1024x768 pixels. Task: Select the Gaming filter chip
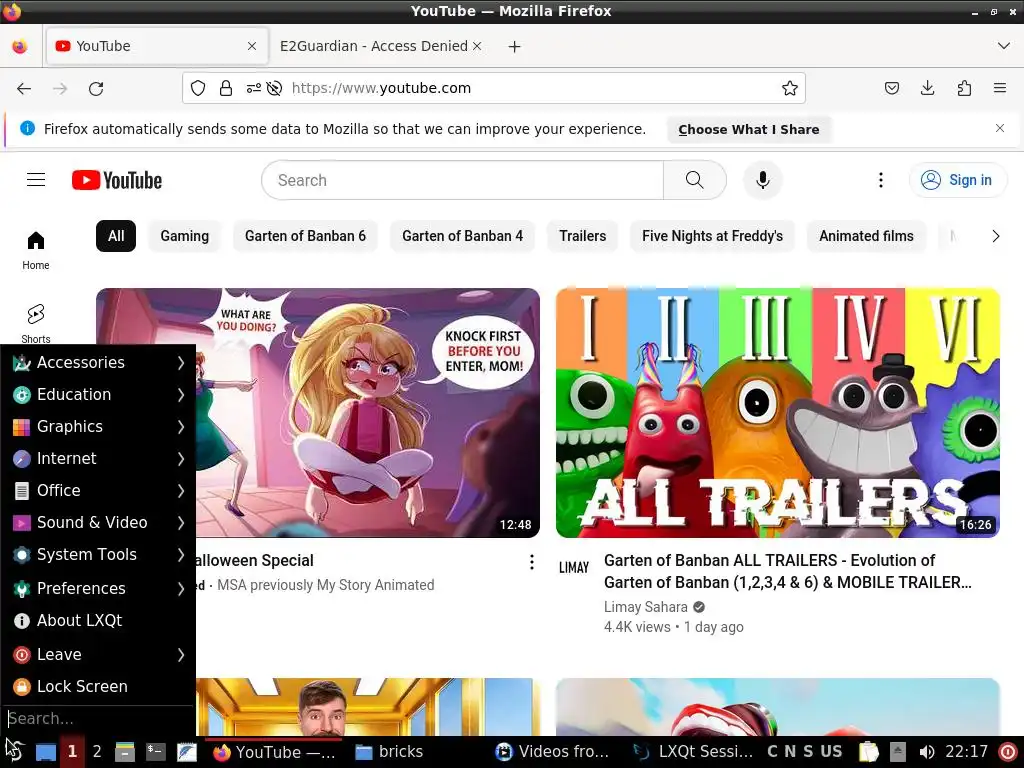[x=185, y=236]
